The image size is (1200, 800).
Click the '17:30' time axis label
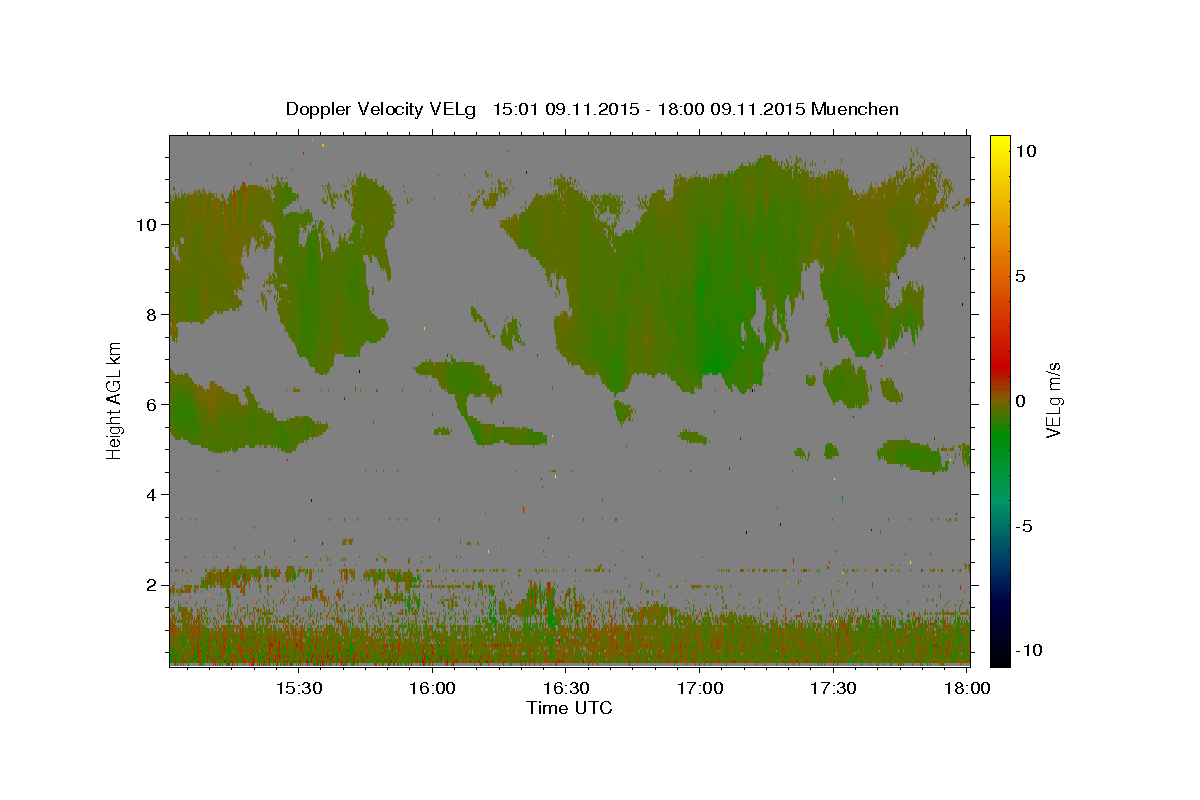point(834,689)
